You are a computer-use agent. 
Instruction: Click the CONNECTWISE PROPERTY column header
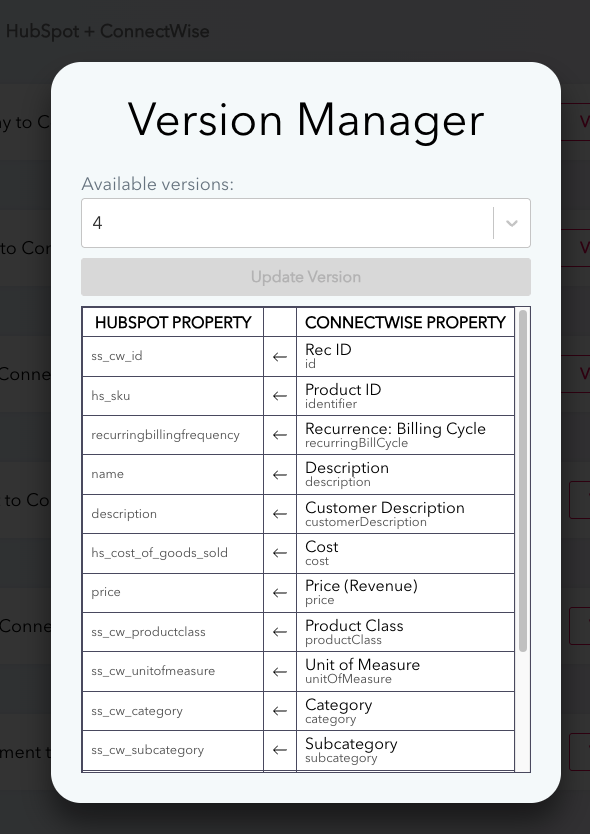[x=405, y=322]
